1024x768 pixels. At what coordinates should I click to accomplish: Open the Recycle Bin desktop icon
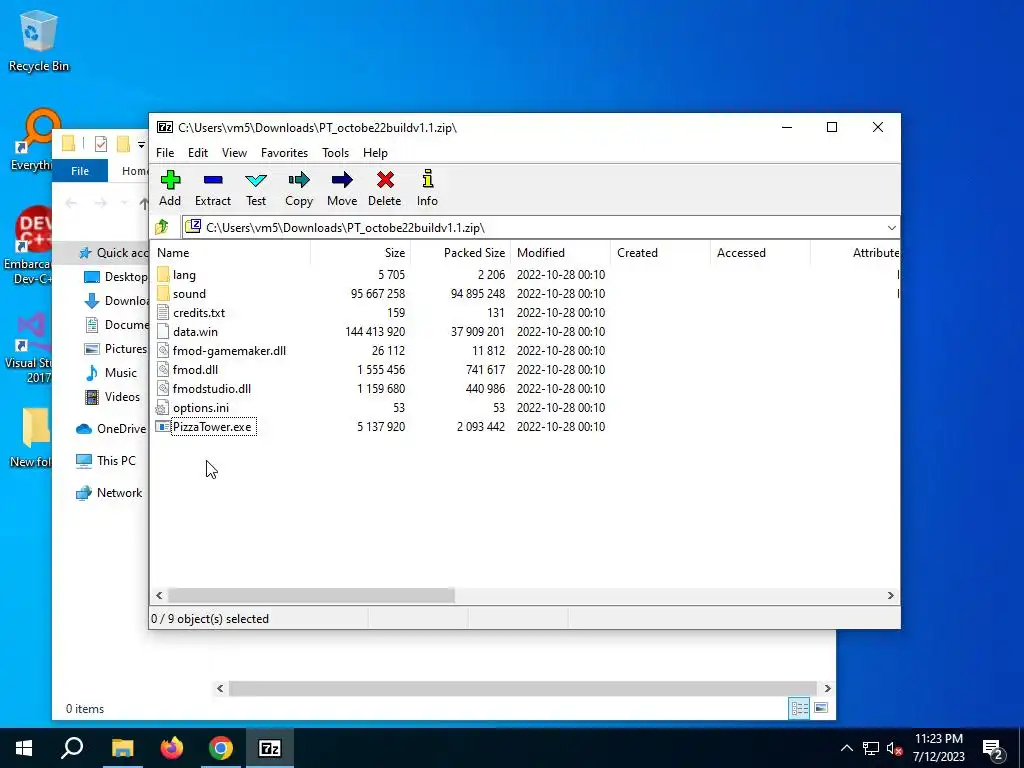click(x=39, y=31)
